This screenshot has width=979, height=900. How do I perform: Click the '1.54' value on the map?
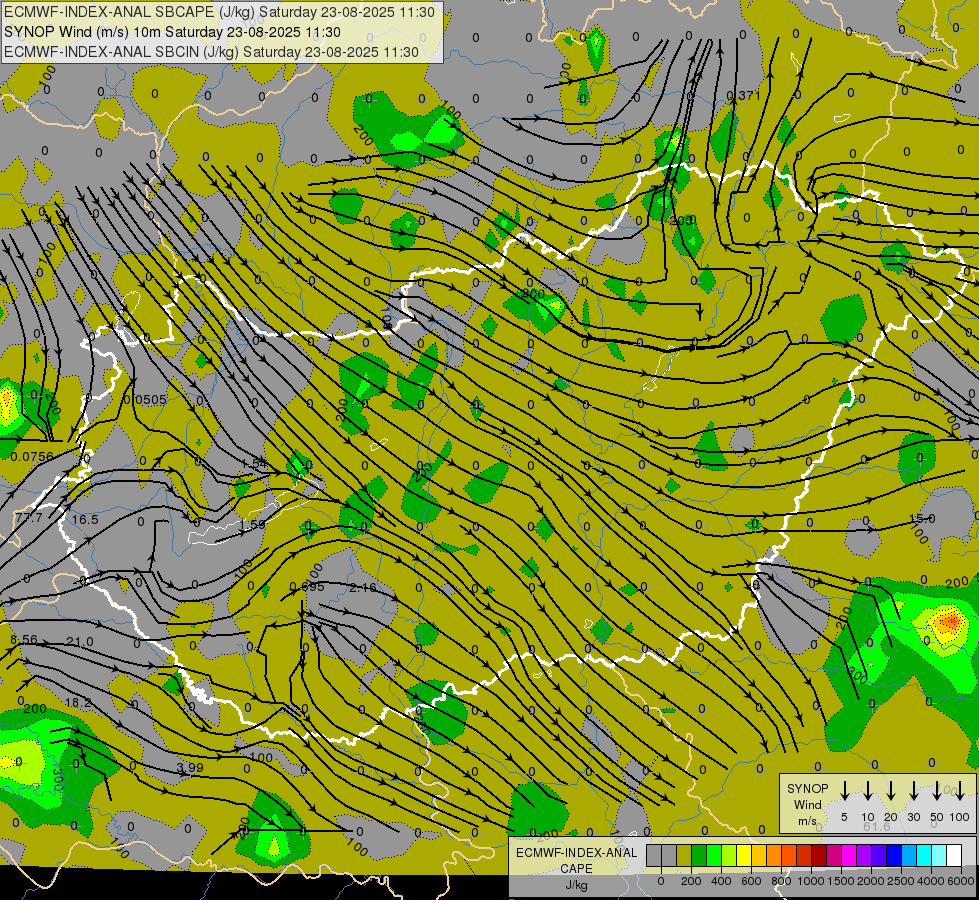[x=254, y=463]
